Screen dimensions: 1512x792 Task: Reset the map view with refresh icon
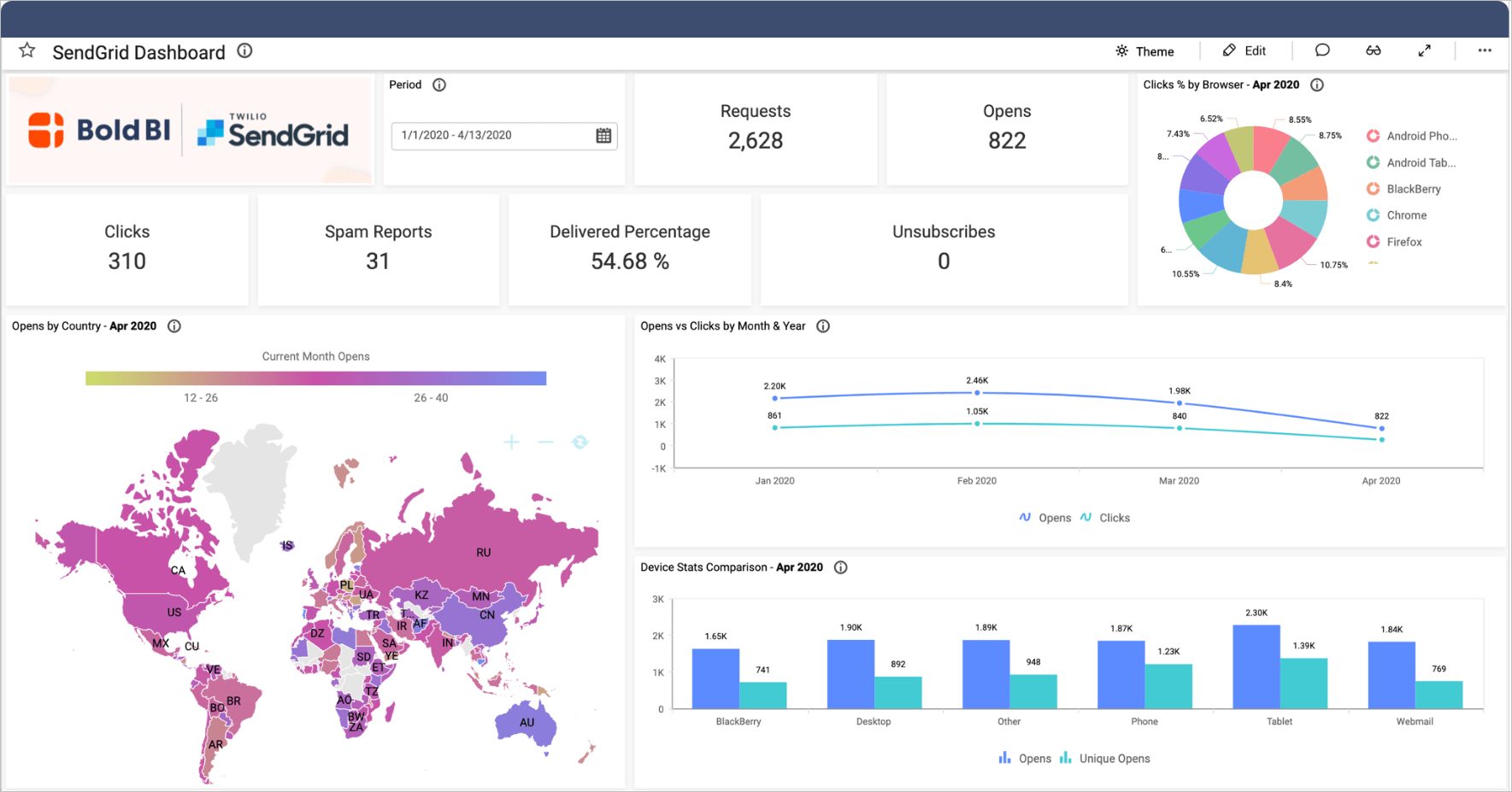coord(580,442)
